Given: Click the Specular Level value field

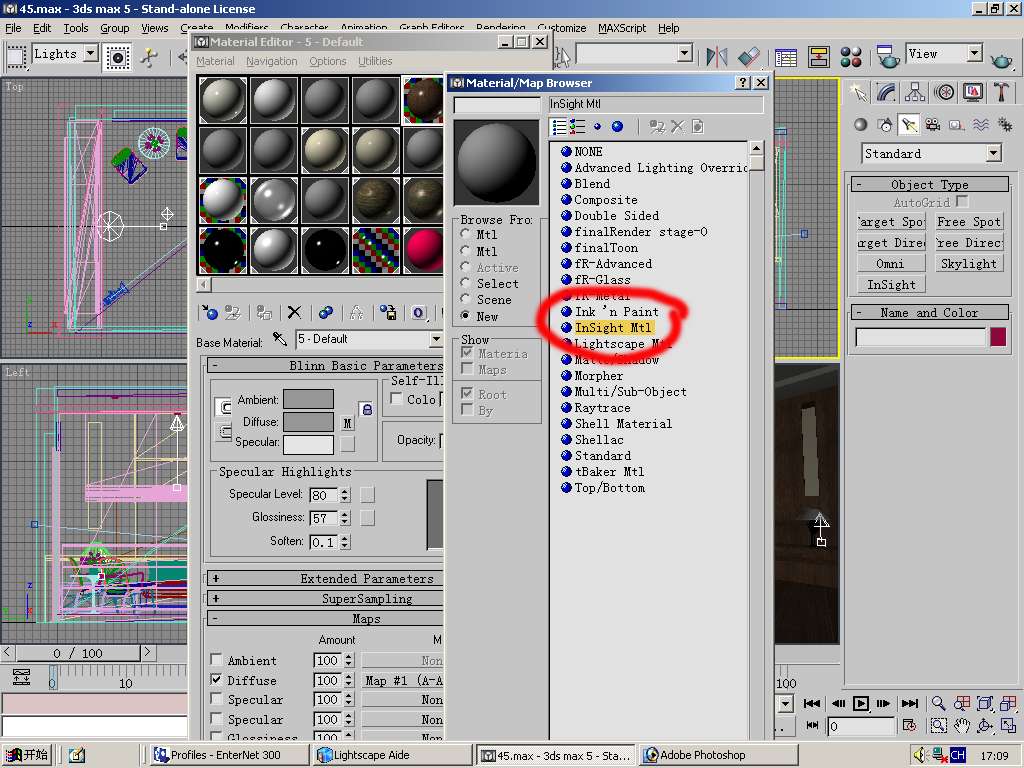Looking at the screenshot, I should click(323, 495).
